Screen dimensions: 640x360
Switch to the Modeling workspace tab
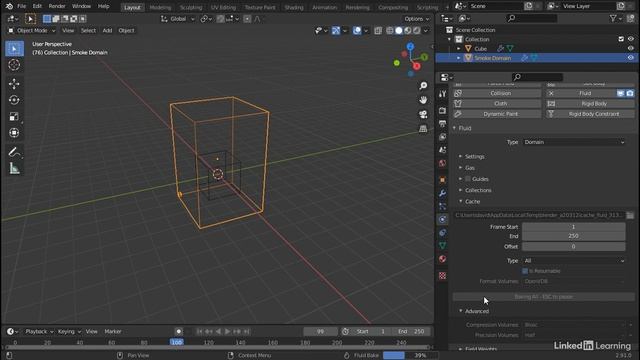tap(160, 7)
